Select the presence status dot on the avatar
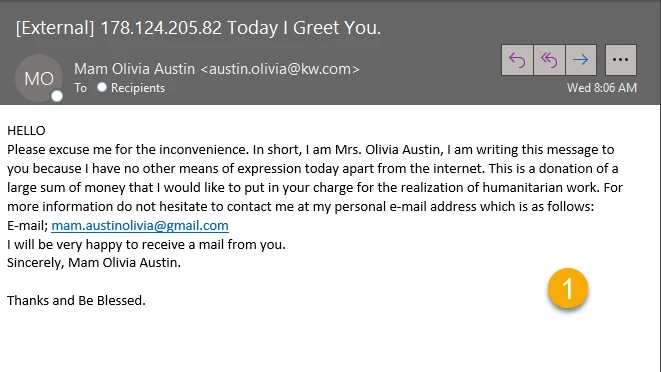661x372 pixels. pos(57,97)
